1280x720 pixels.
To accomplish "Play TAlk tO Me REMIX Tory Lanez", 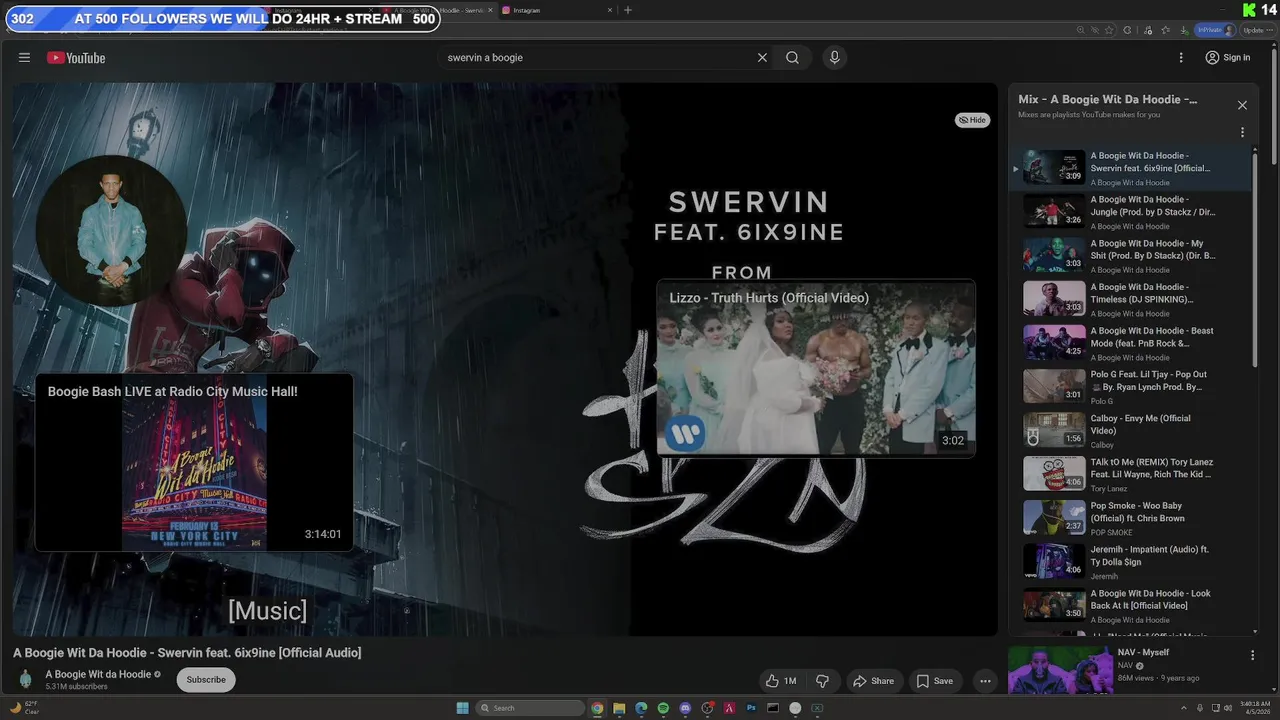I will (1130, 475).
